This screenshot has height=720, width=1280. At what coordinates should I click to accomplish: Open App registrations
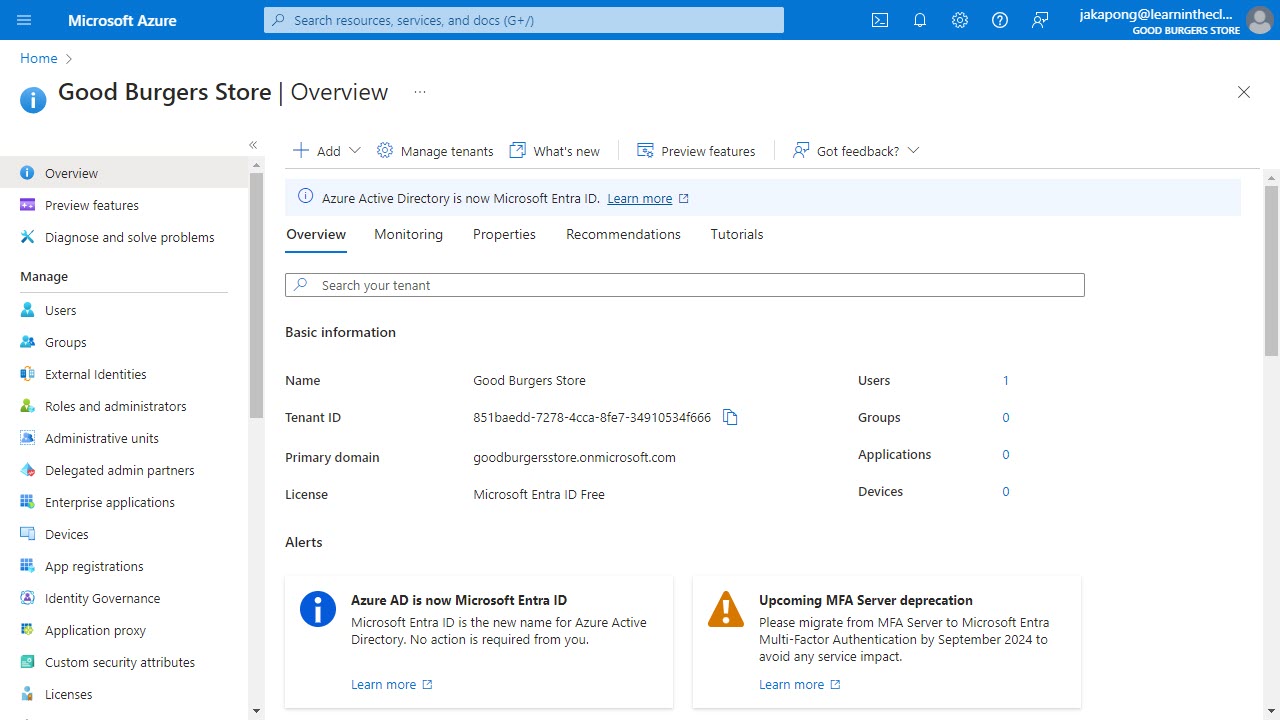click(x=94, y=566)
